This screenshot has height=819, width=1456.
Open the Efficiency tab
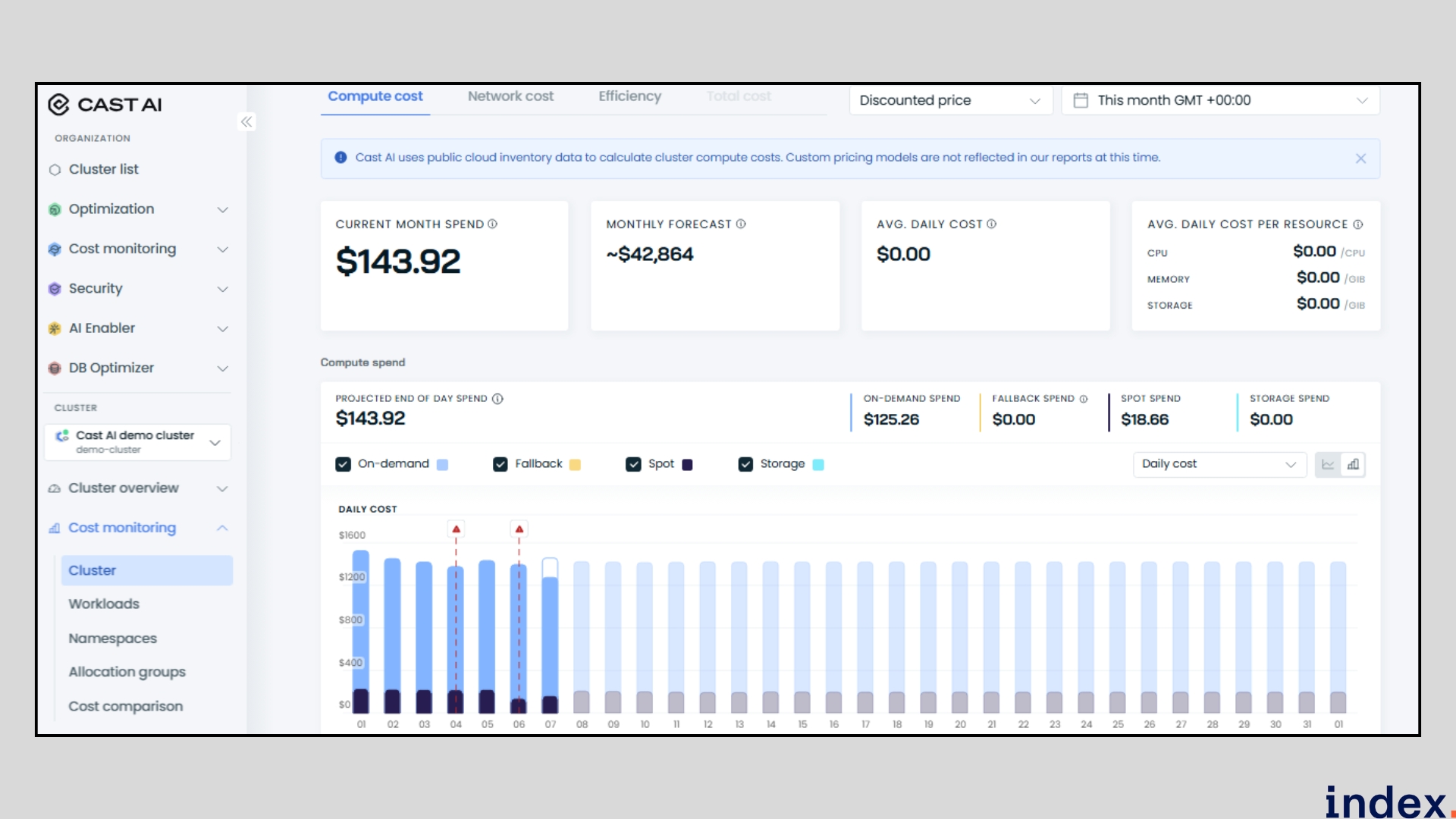tap(629, 96)
